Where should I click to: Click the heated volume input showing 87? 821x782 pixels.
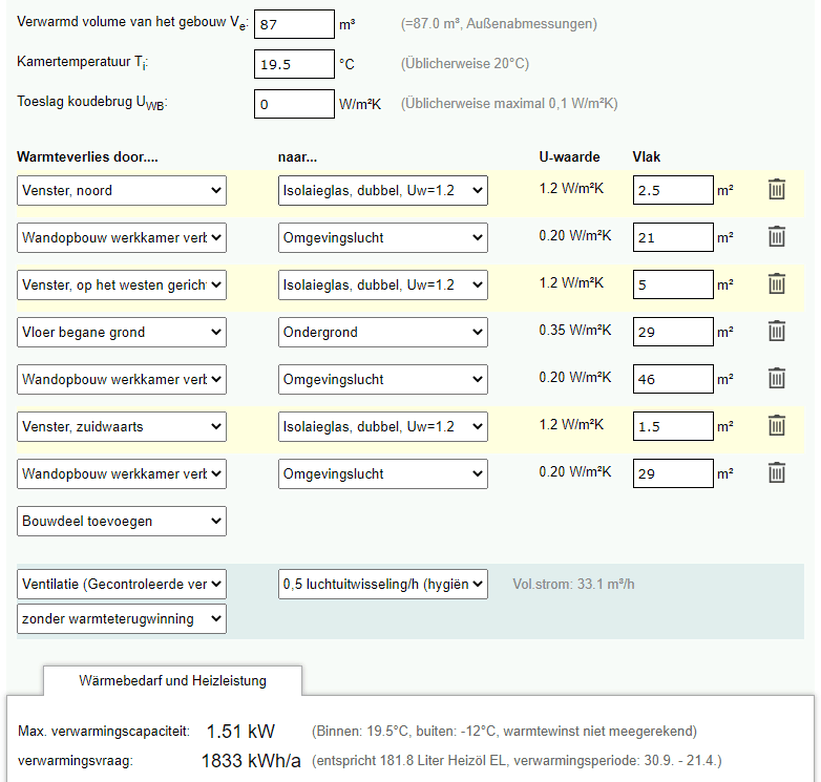pos(293,24)
